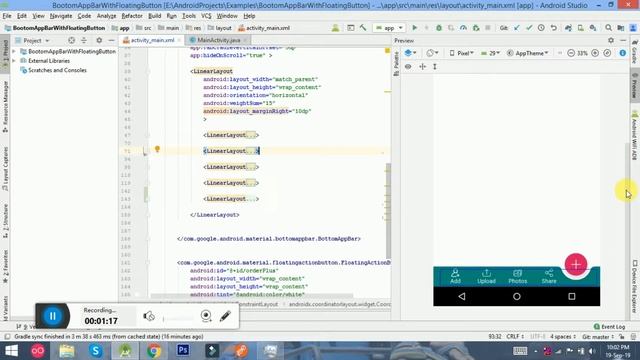
Task: Click the recorder volume slider
Action: [178, 318]
